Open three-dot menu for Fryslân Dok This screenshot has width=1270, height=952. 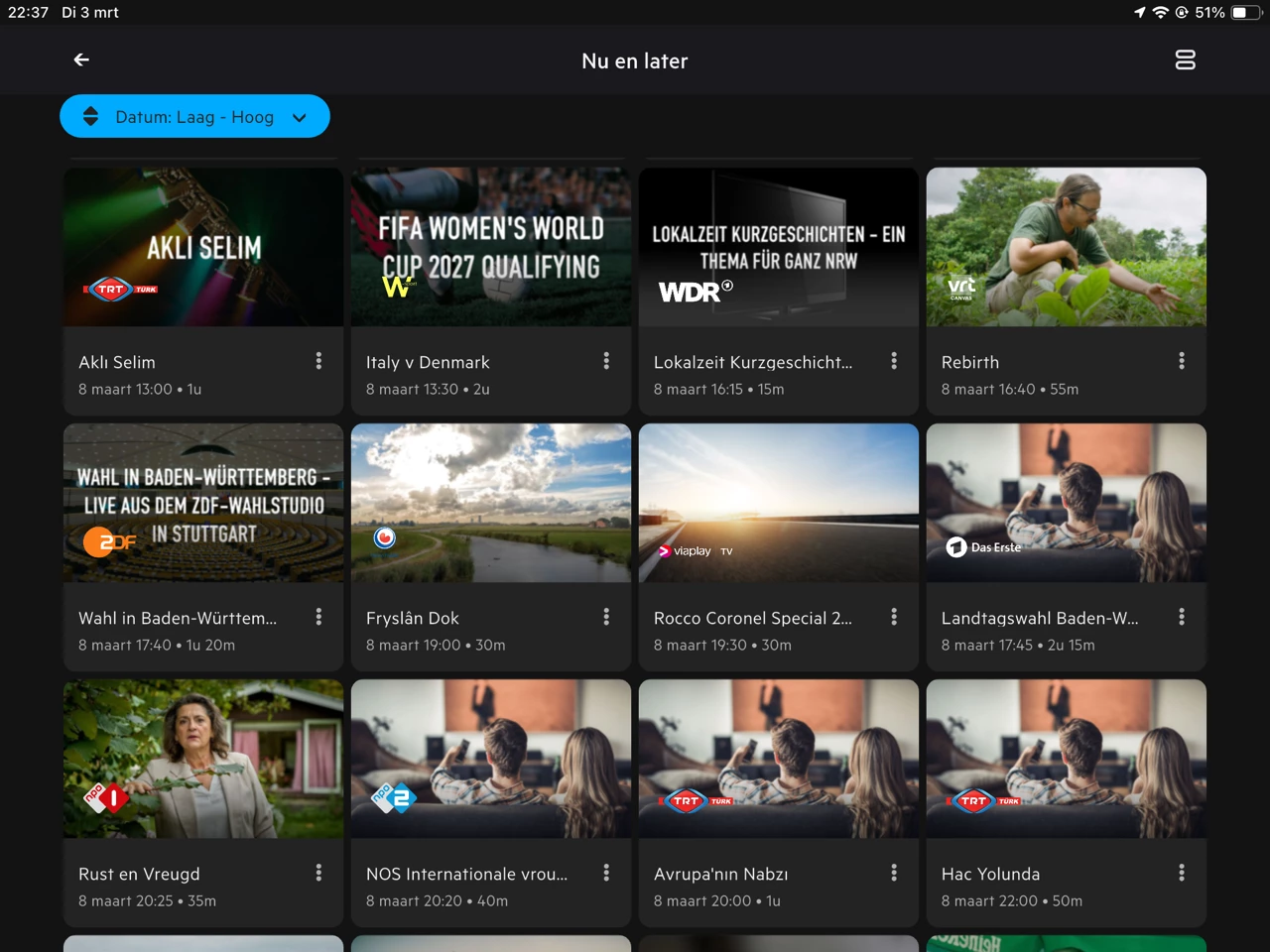click(x=606, y=617)
